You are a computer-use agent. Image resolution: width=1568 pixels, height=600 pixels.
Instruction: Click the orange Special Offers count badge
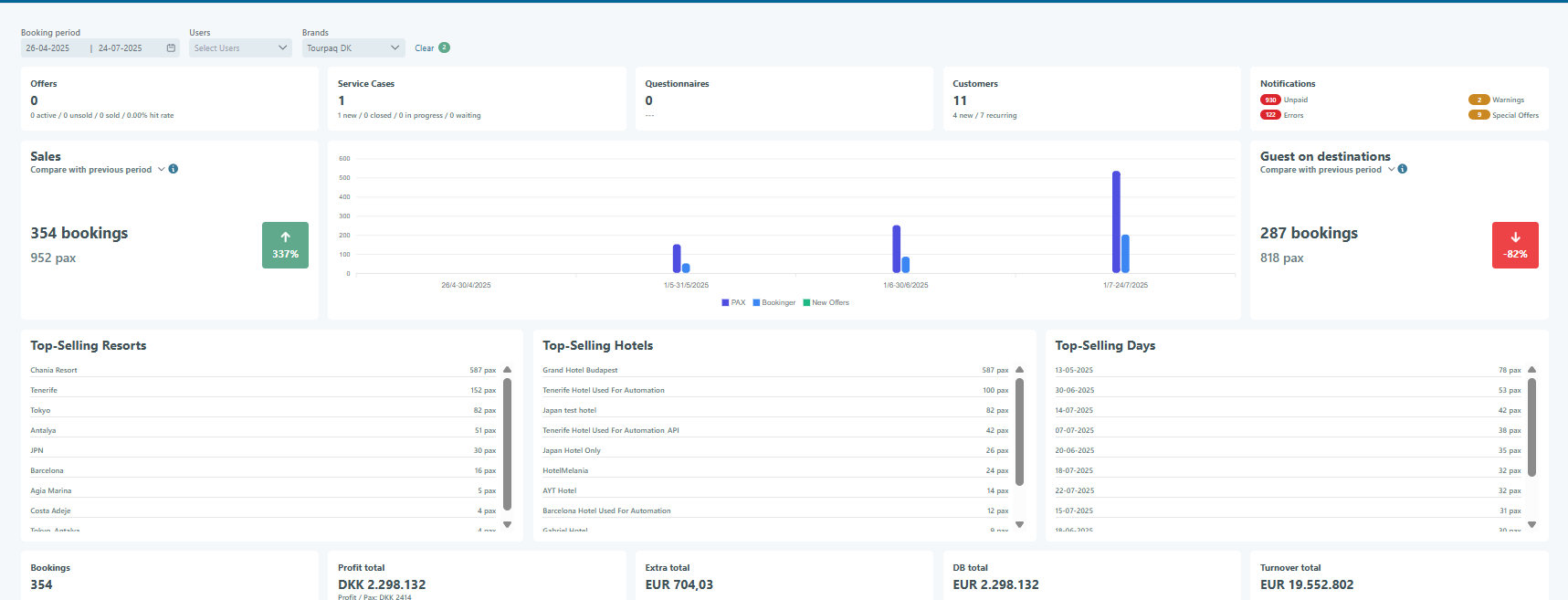tap(1479, 115)
